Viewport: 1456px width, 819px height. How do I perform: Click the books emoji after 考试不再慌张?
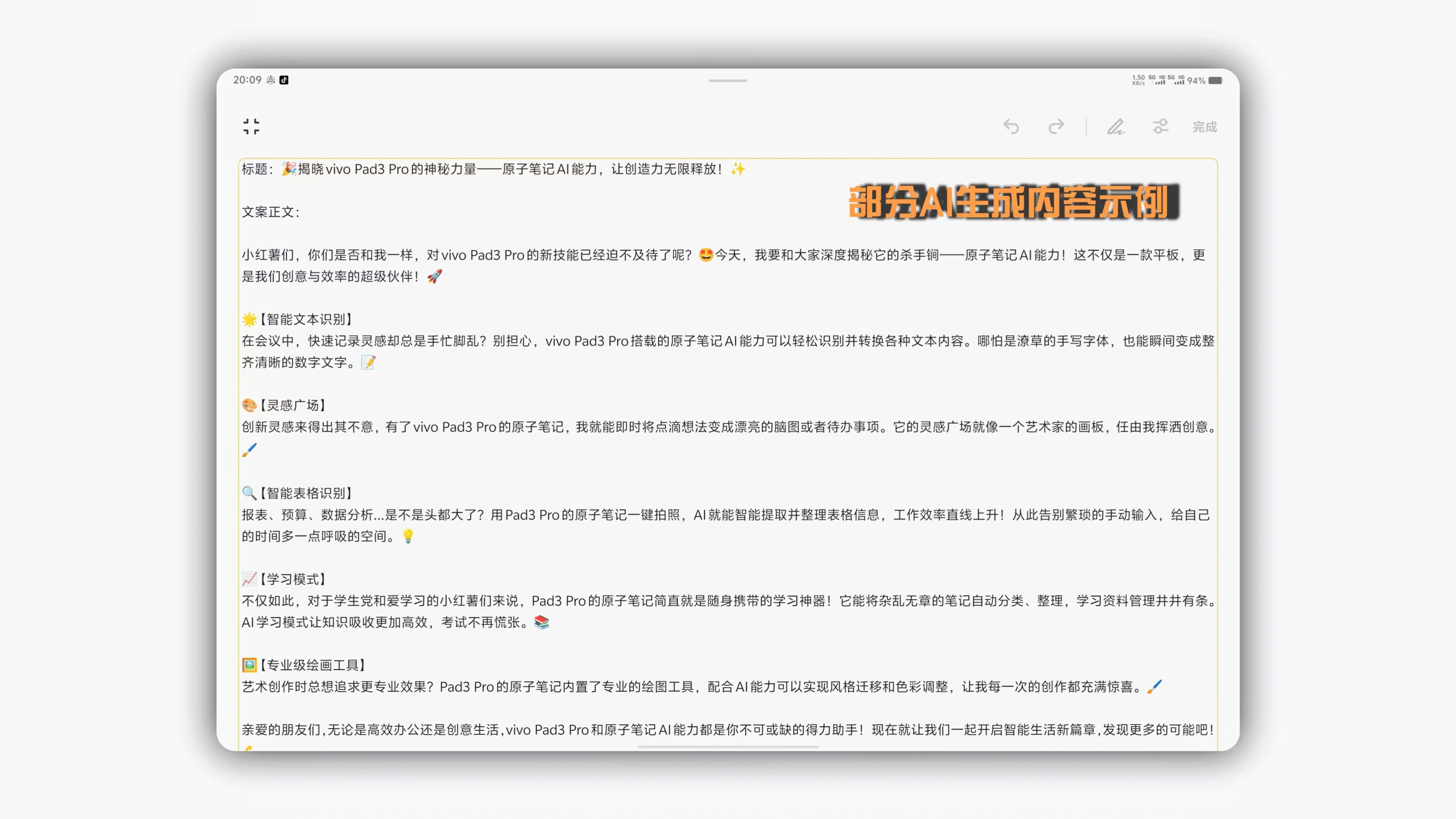[x=542, y=622]
